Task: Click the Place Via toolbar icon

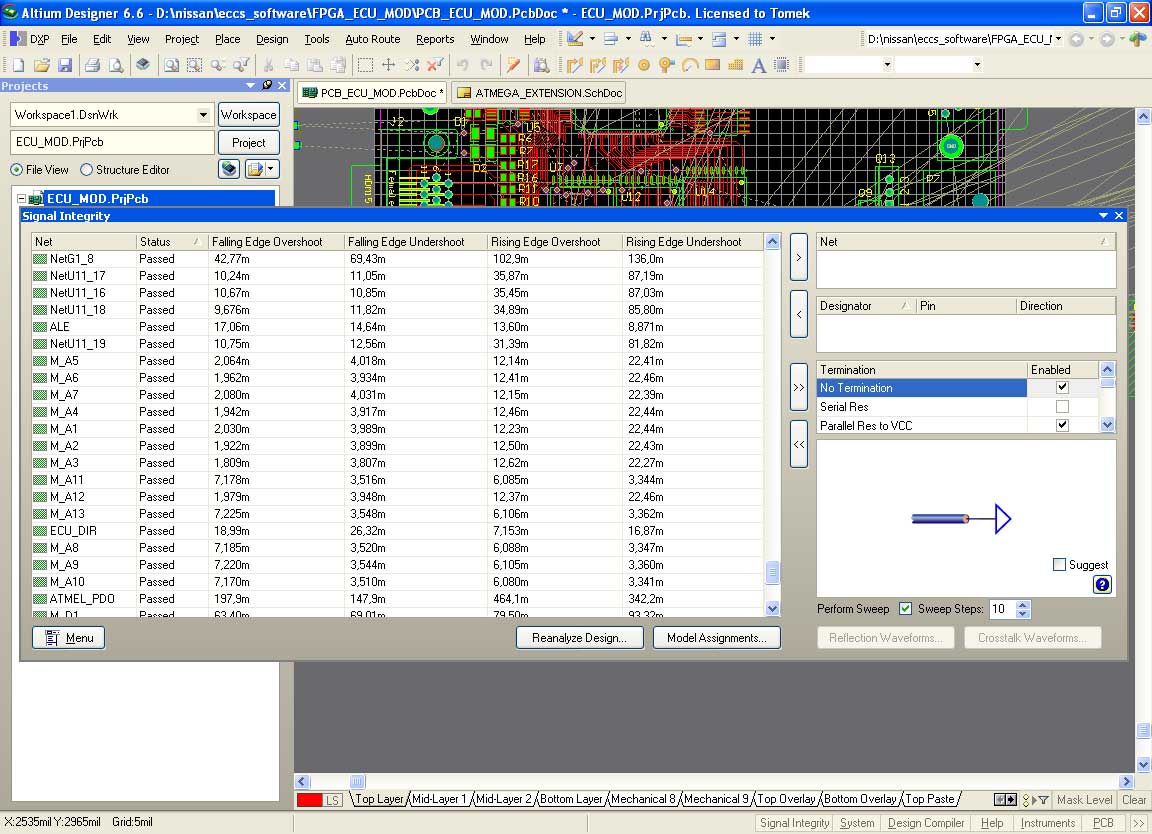Action: [x=643, y=65]
